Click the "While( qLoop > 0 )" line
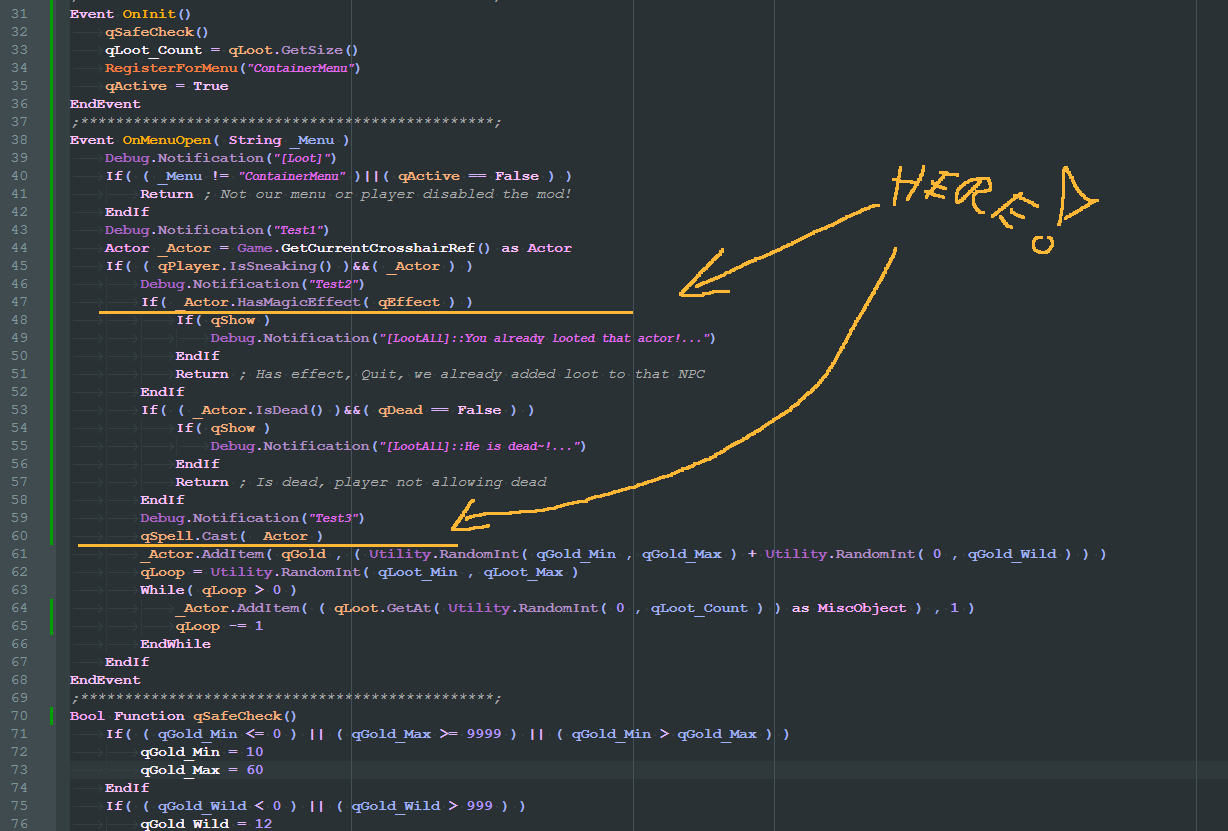Image resolution: width=1228 pixels, height=831 pixels. (218, 590)
